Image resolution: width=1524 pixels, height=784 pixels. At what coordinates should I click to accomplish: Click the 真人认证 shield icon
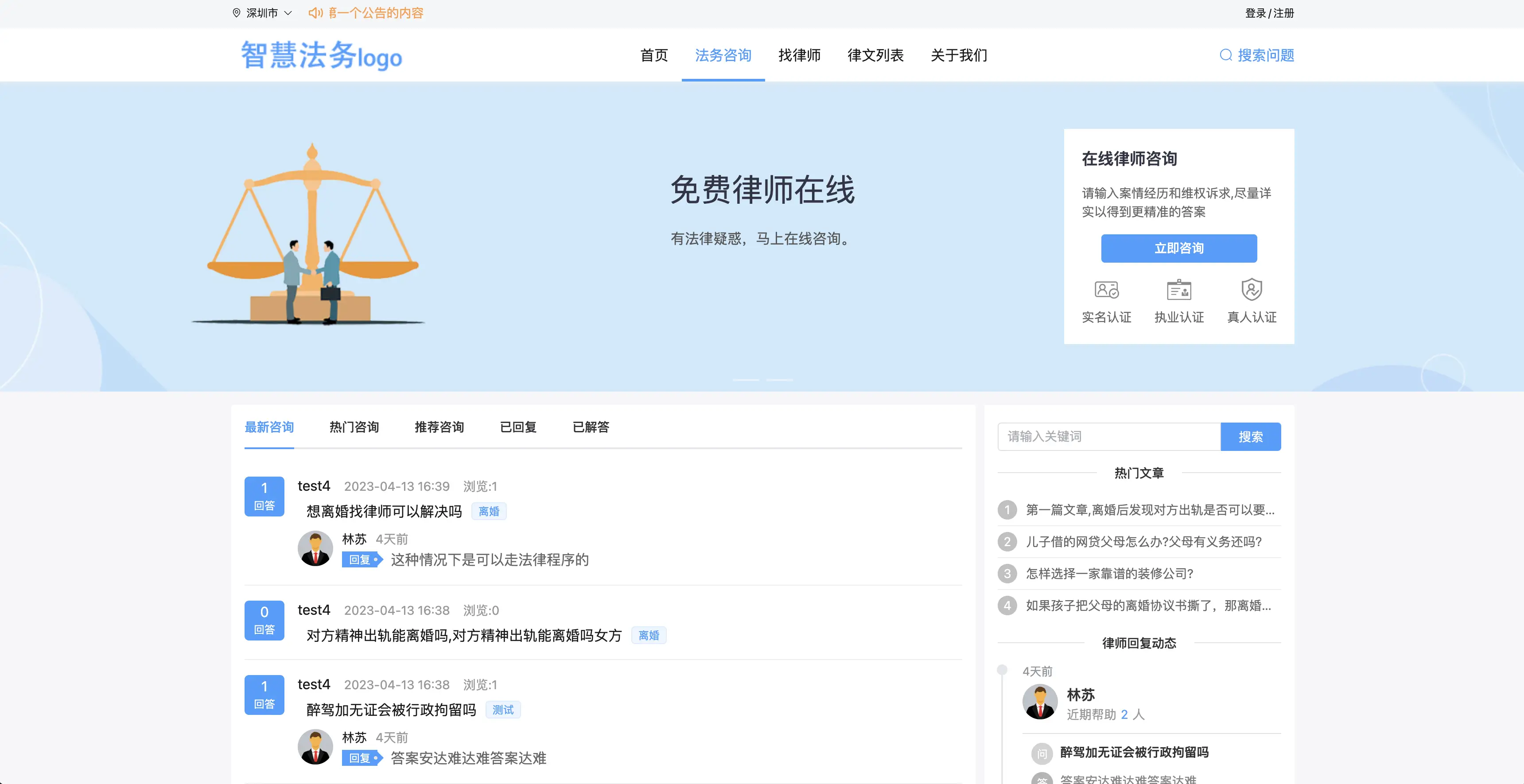(x=1251, y=289)
